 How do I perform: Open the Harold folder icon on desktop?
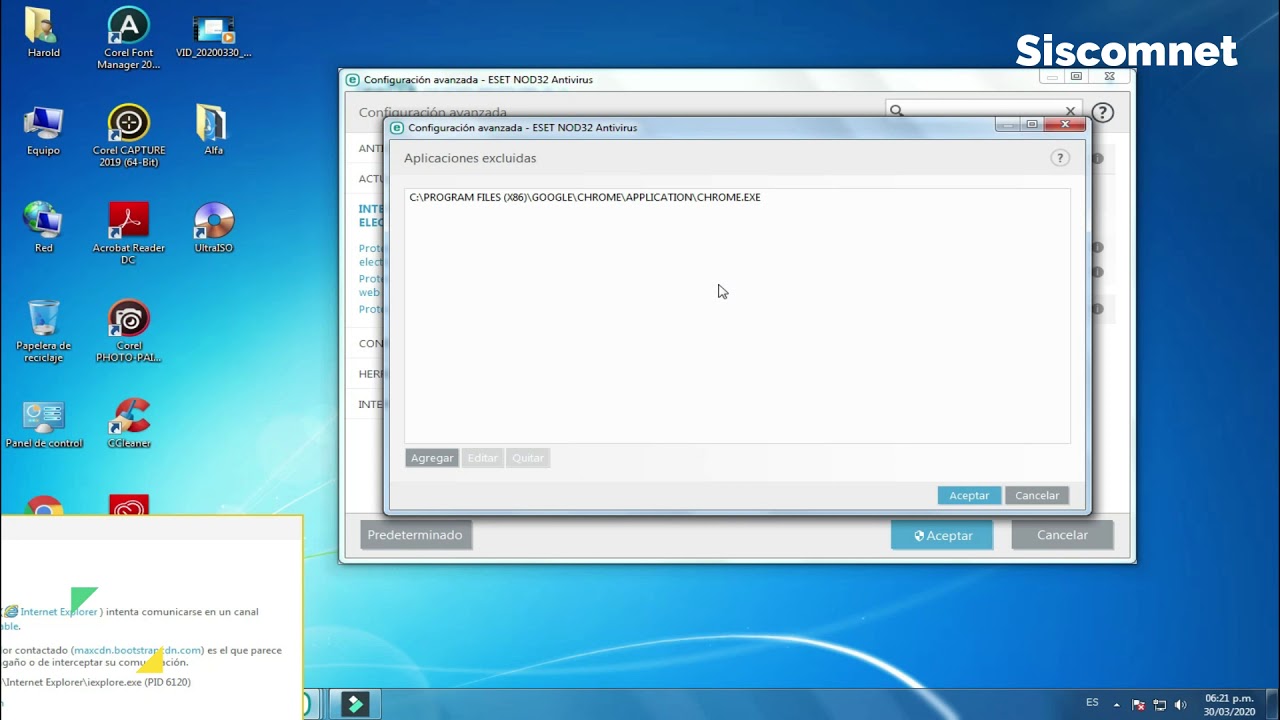(43, 32)
